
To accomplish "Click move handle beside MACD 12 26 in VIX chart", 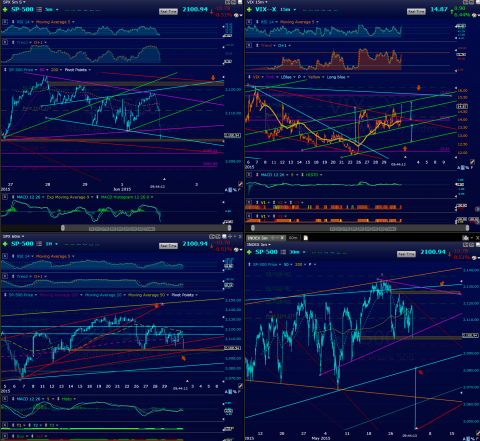I will [257, 175].
